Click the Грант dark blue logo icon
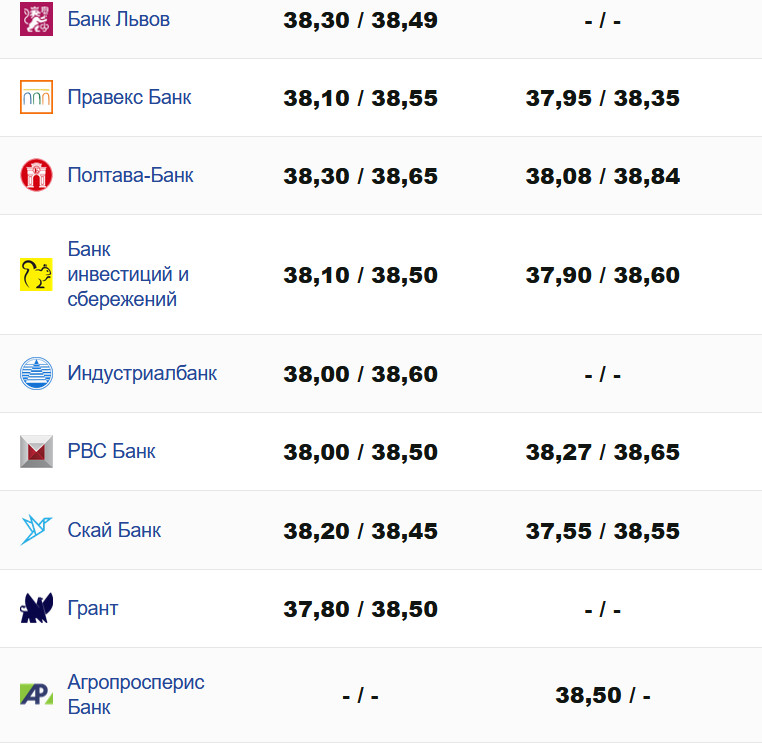Image resolution: width=762 pixels, height=744 pixels. pyautogui.click(x=36, y=608)
